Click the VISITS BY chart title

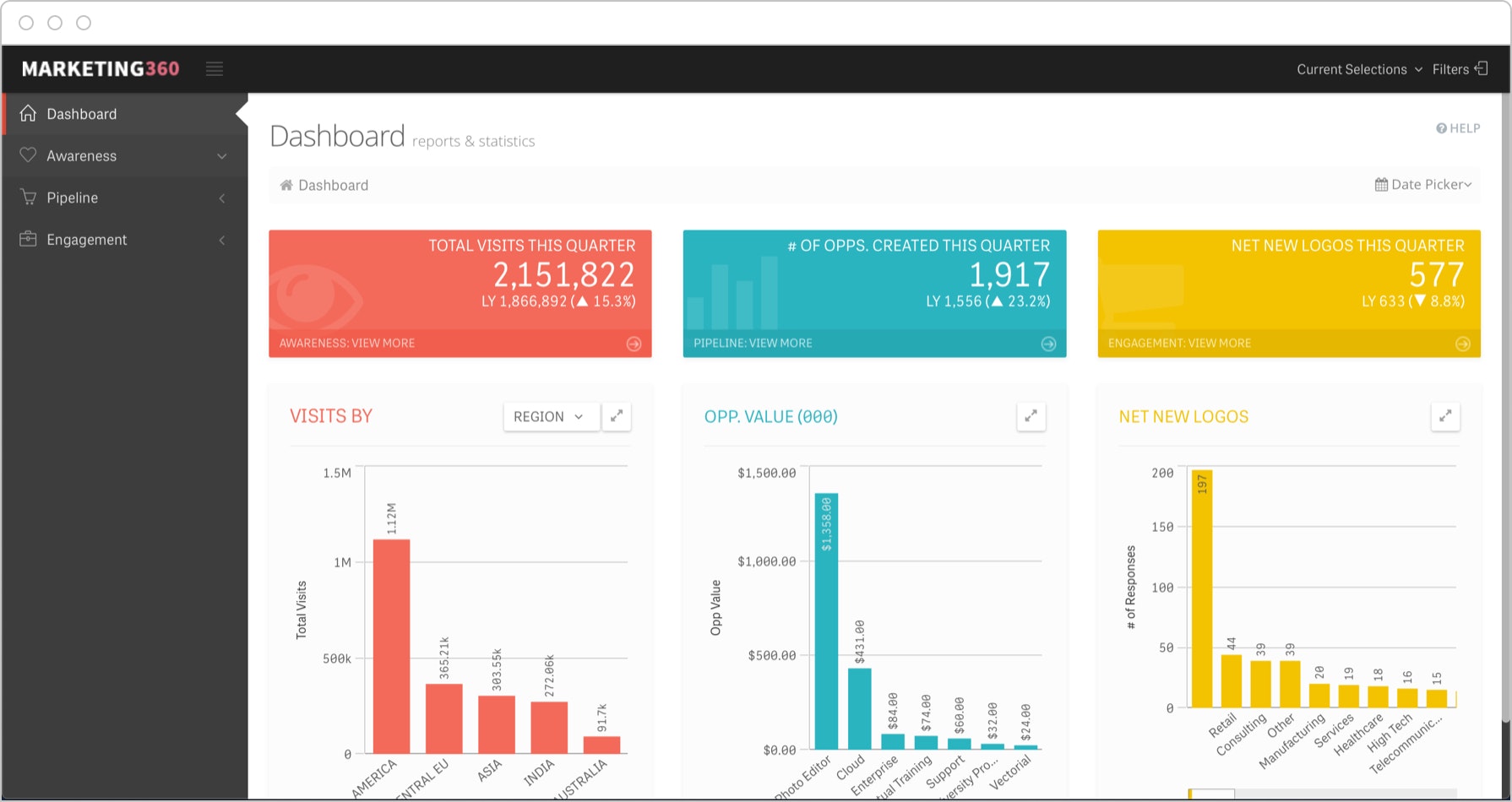tap(331, 416)
